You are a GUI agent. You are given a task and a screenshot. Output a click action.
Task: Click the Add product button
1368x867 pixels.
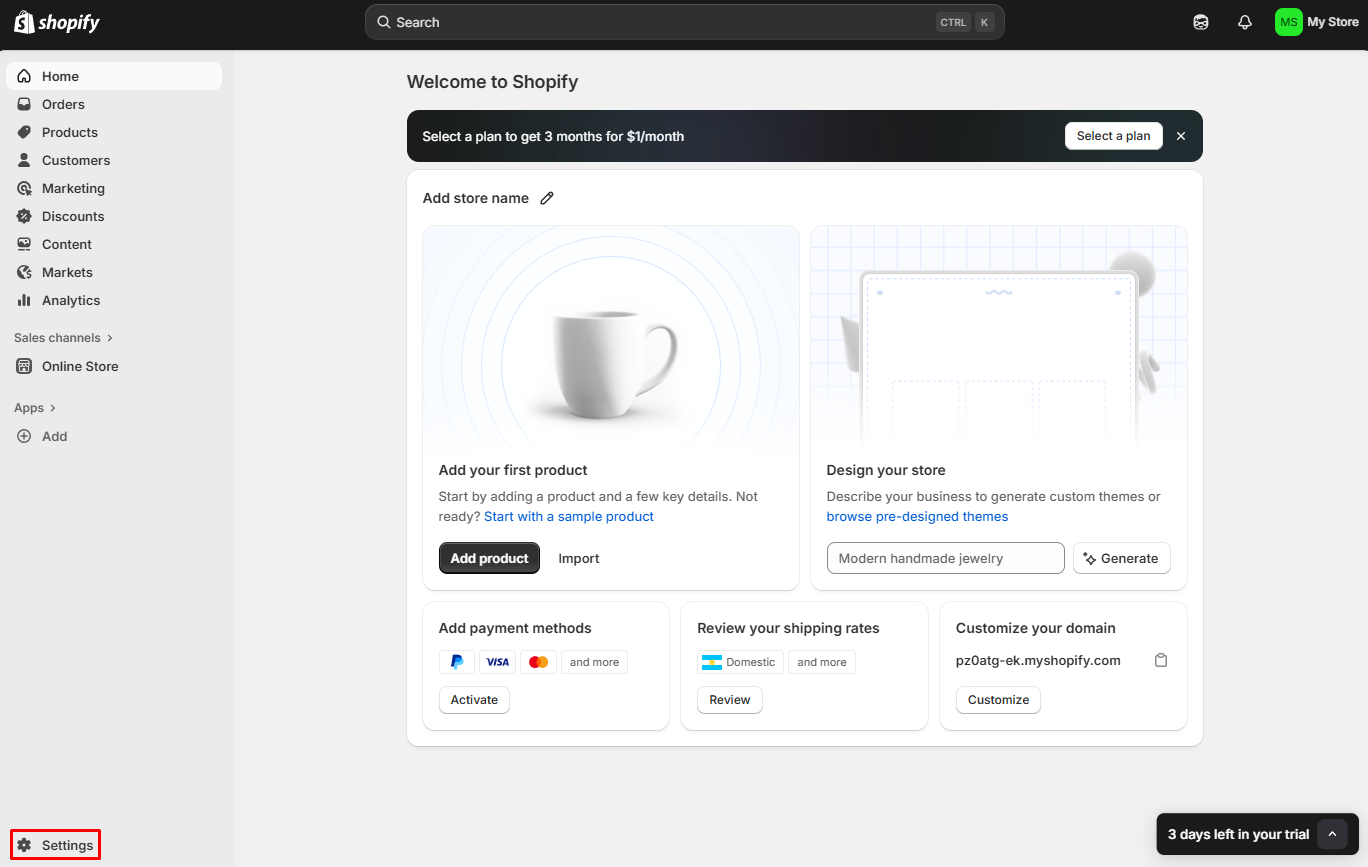489,558
